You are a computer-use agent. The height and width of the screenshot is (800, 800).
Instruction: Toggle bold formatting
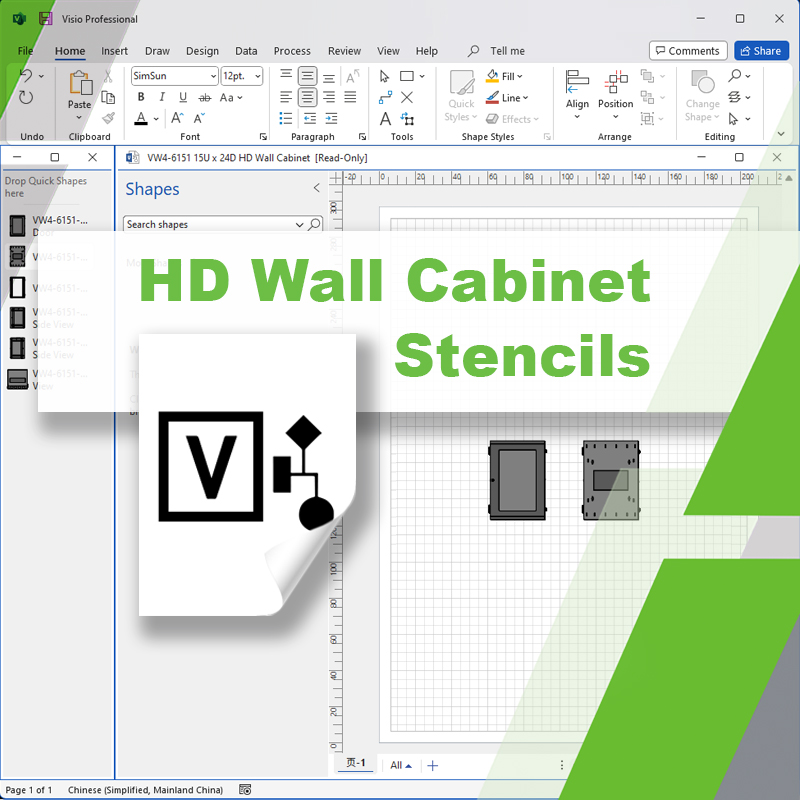(141, 97)
